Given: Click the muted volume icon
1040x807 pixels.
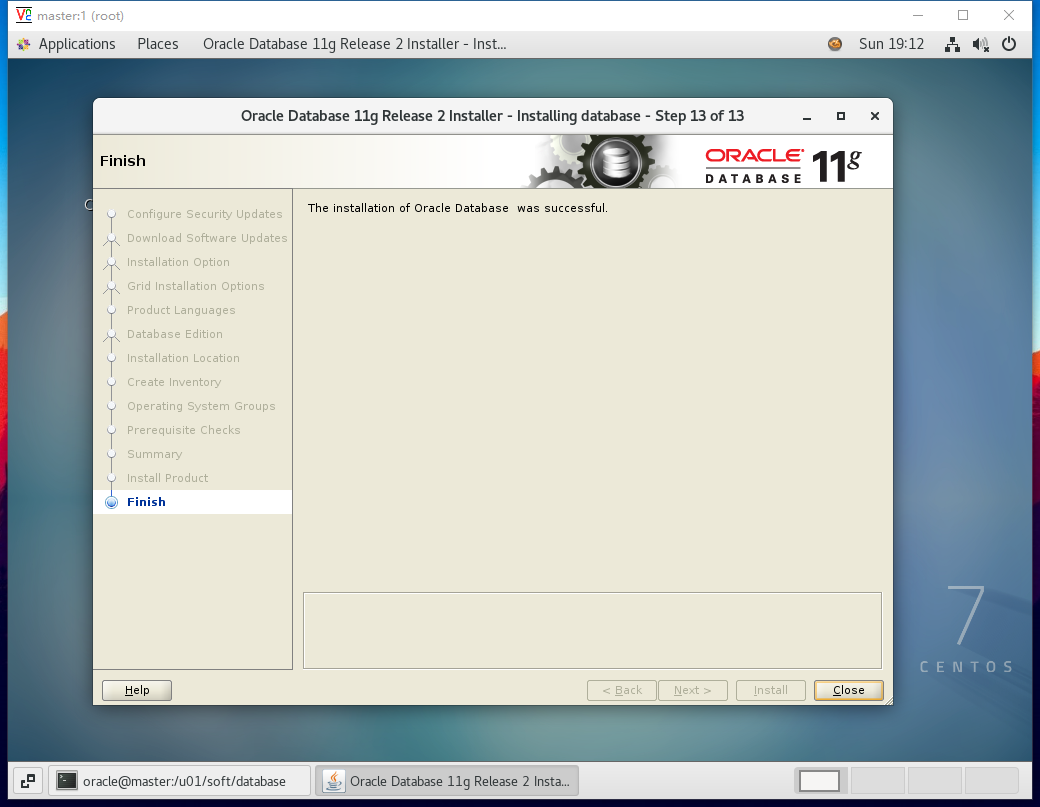Looking at the screenshot, I should tap(980, 44).
